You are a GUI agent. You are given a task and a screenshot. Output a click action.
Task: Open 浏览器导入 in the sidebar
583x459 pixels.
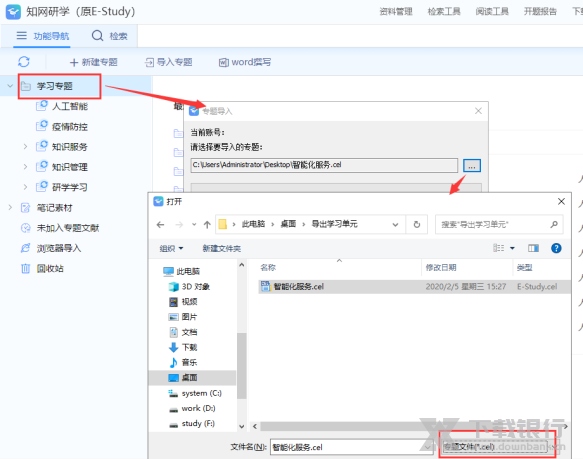pos(59,248)
